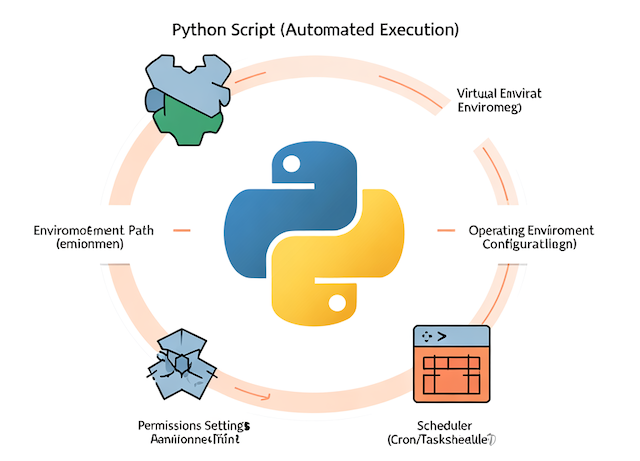
Task: Open the 'Operating Enviroment' label
Action: coord(530,229)
